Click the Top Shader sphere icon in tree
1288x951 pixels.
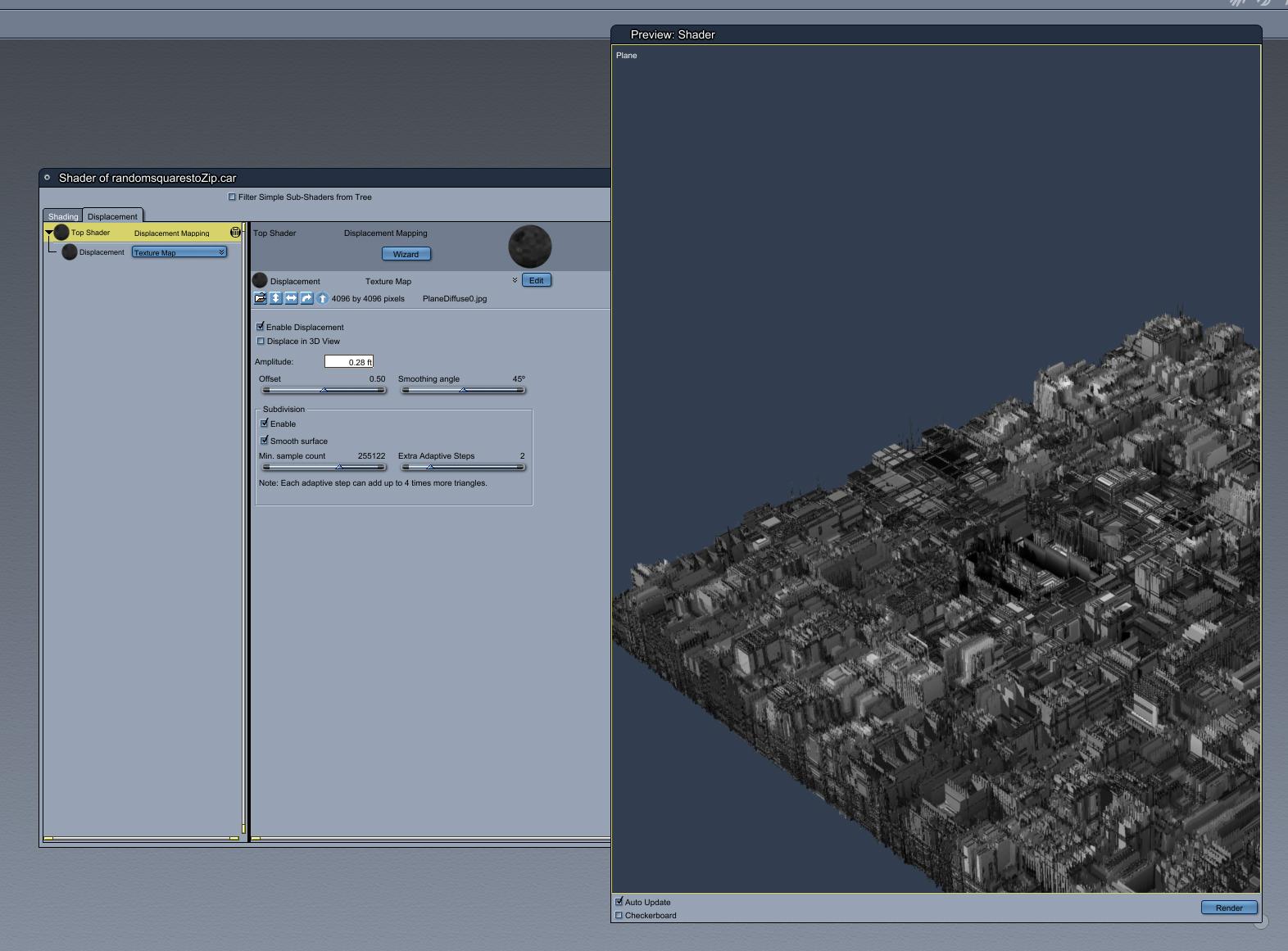click(x=61, y=233)
